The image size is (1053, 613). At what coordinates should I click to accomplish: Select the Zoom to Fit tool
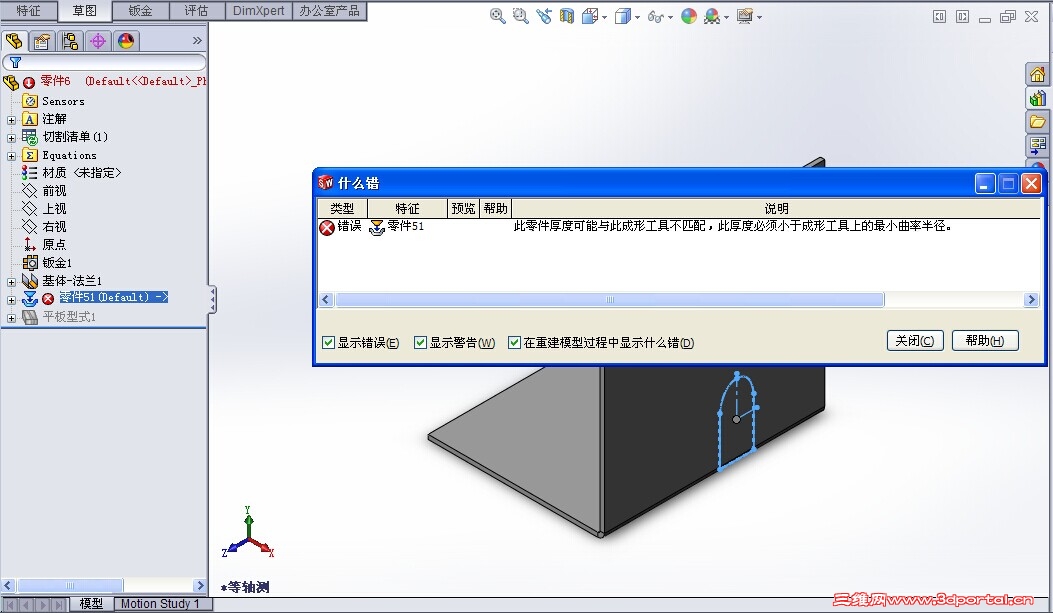[x=496, y=17]
